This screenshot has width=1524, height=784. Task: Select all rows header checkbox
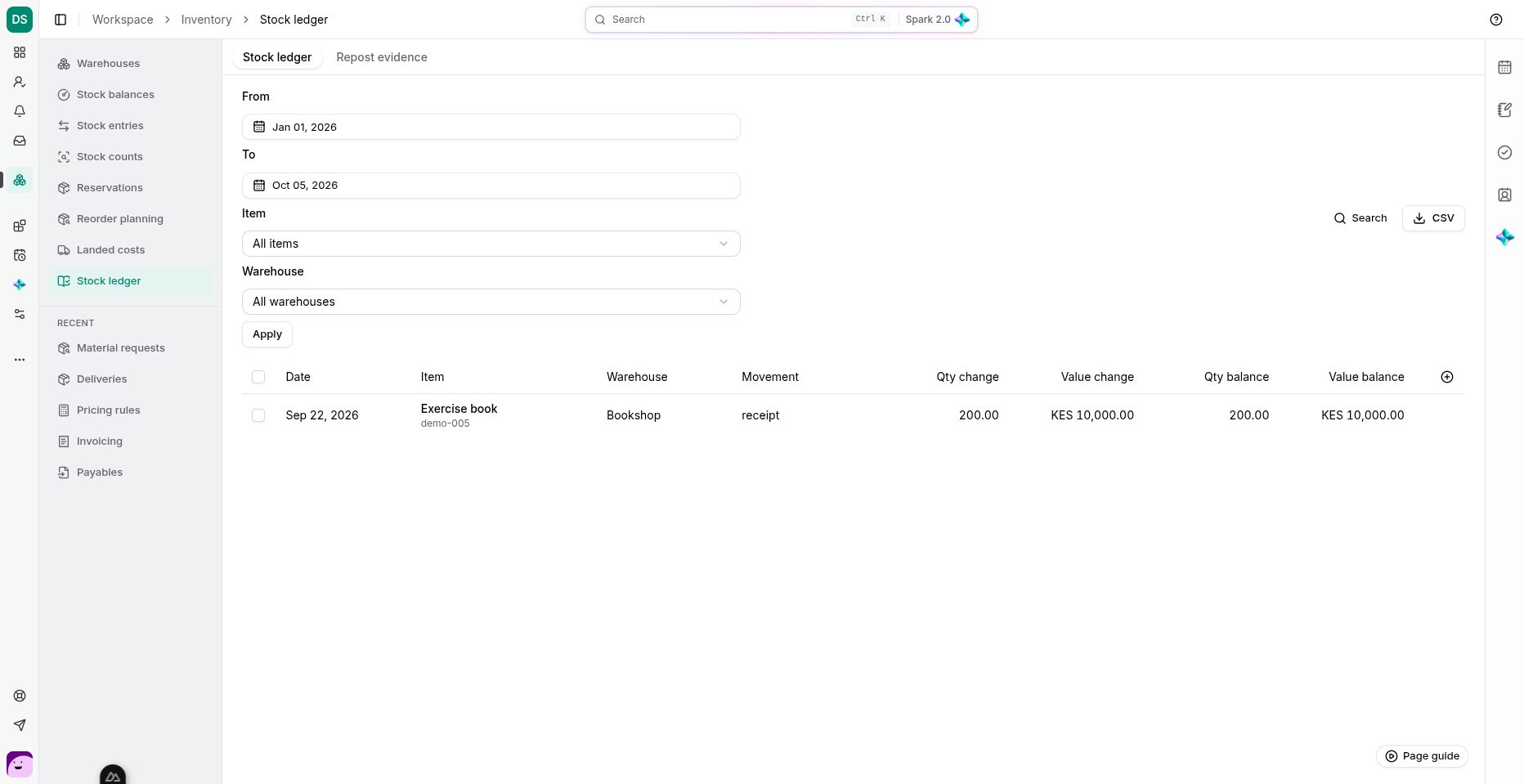point(258,377)
